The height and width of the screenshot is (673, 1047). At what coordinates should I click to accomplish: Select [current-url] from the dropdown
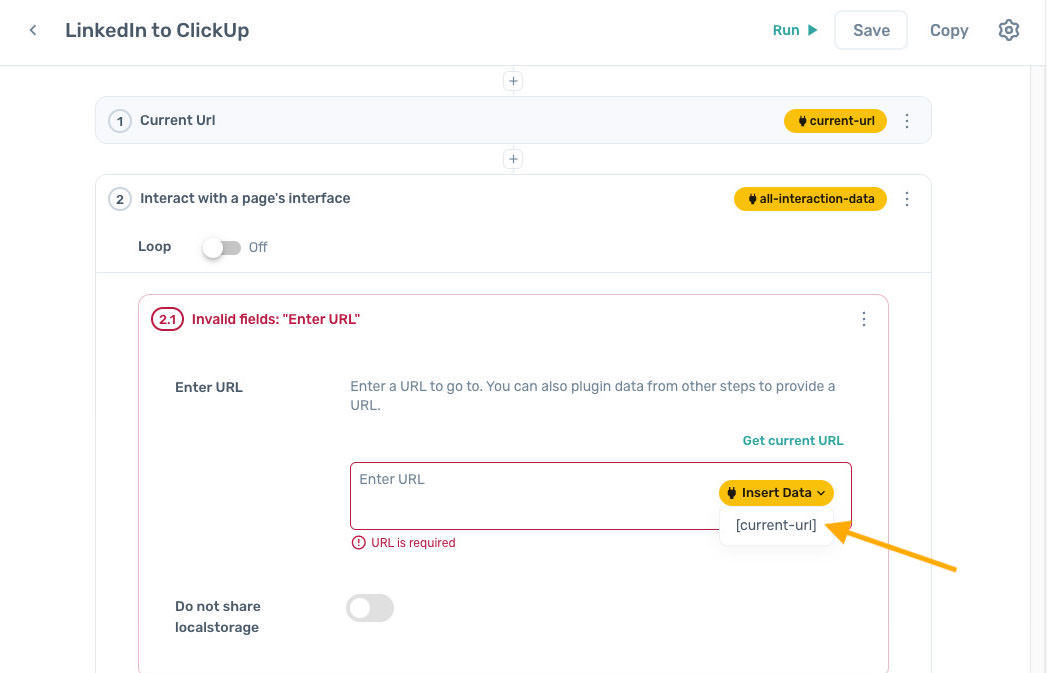776,525
